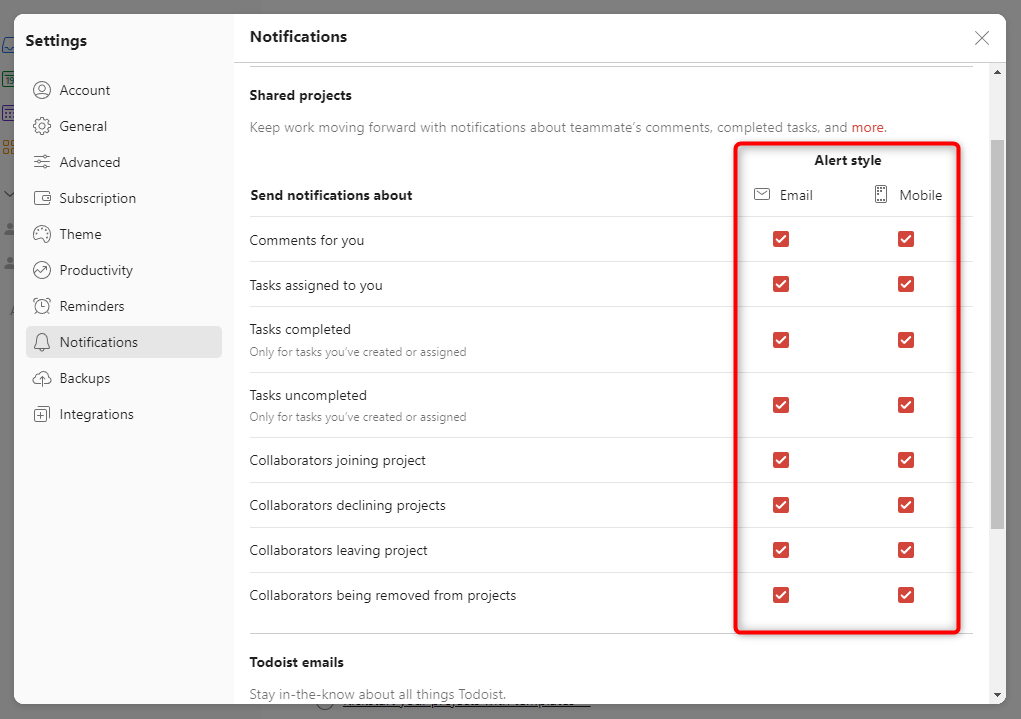Click the Theme palette icon
The height and width of the screenshot is (719, 1021).
pyautogui.click(x=42, y=234)
